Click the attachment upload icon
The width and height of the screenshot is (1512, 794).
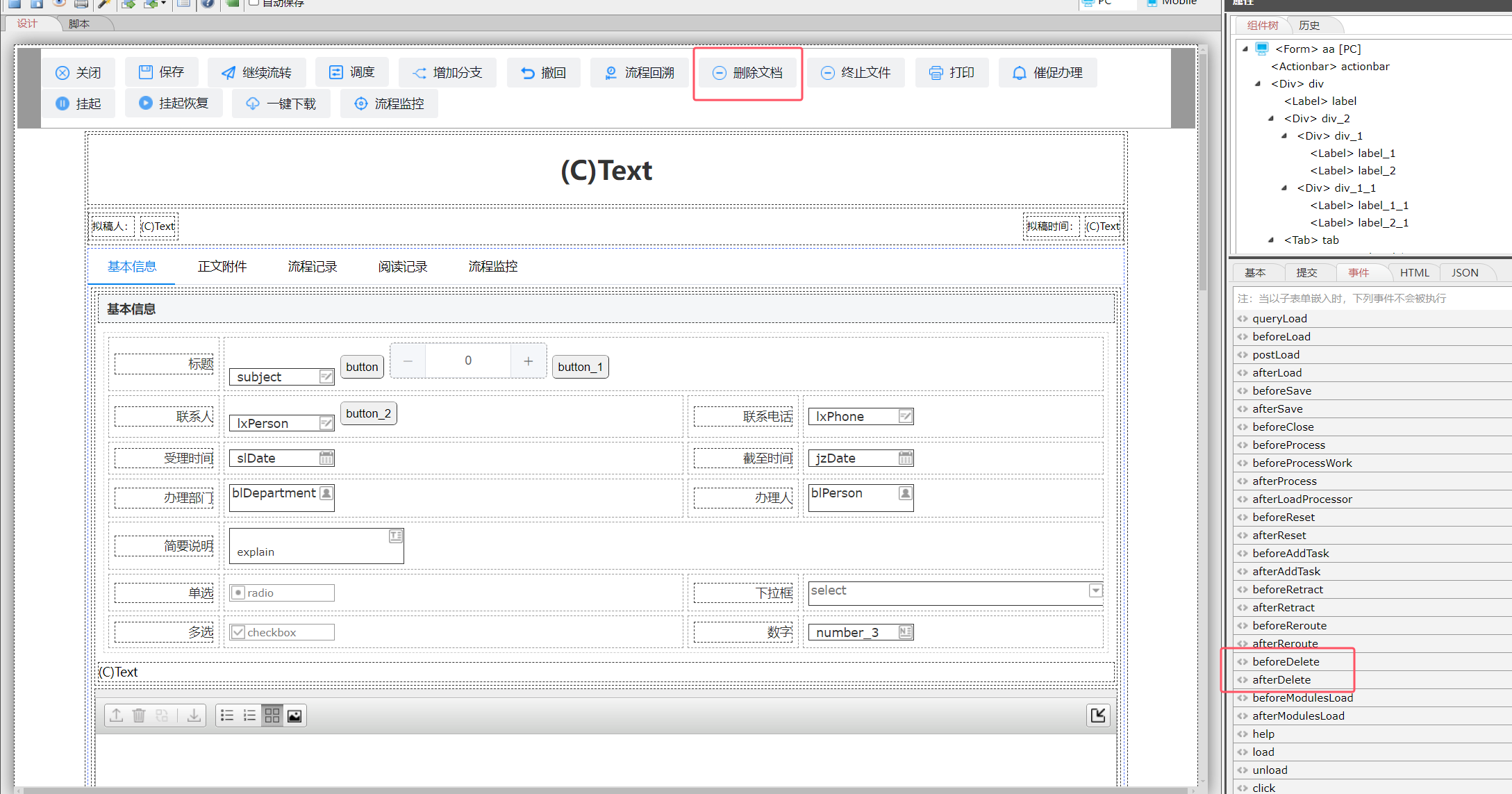click(x=117, y=716)
